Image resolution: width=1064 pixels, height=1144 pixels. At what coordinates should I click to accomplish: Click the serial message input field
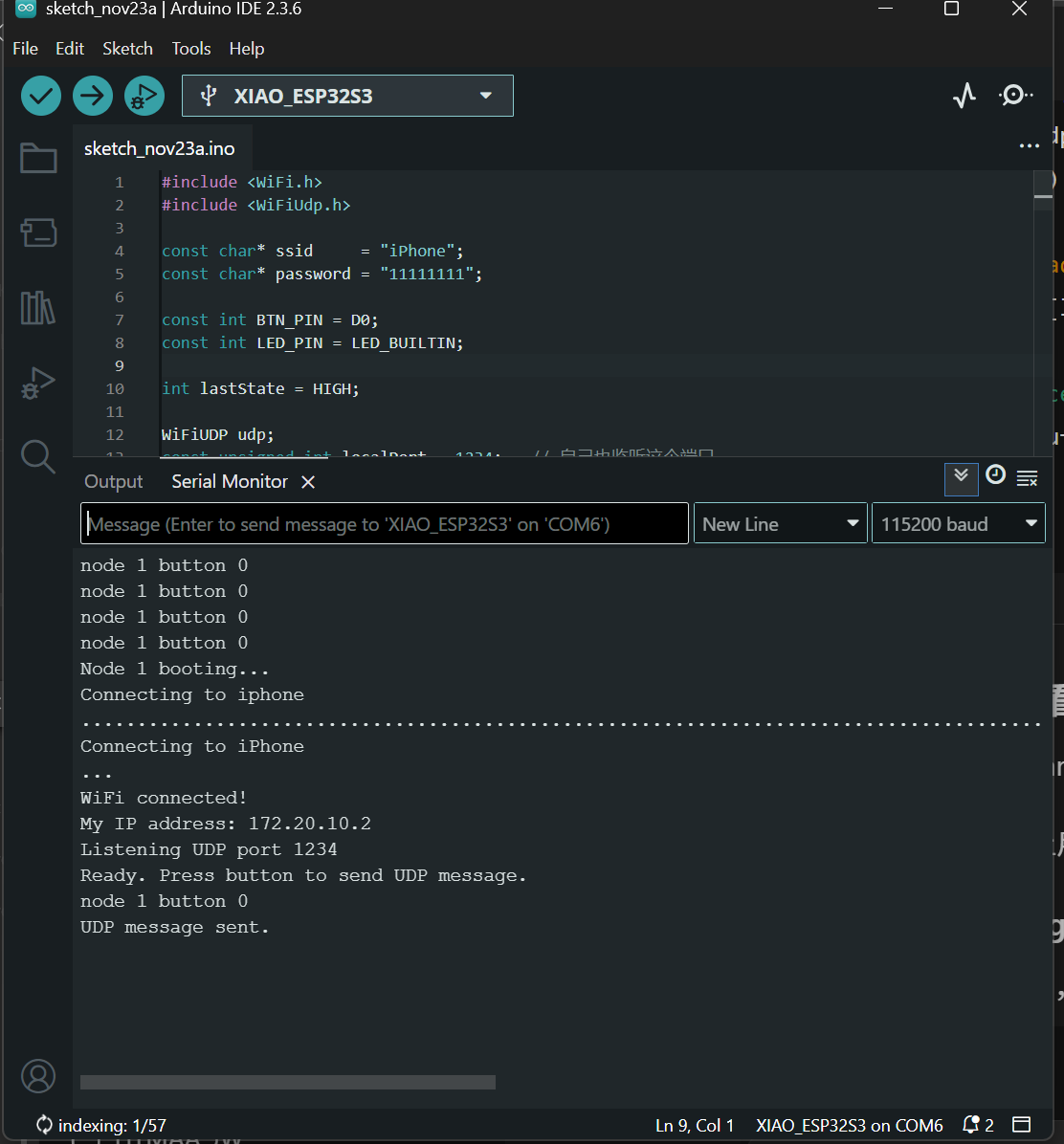tap(385, 524)
